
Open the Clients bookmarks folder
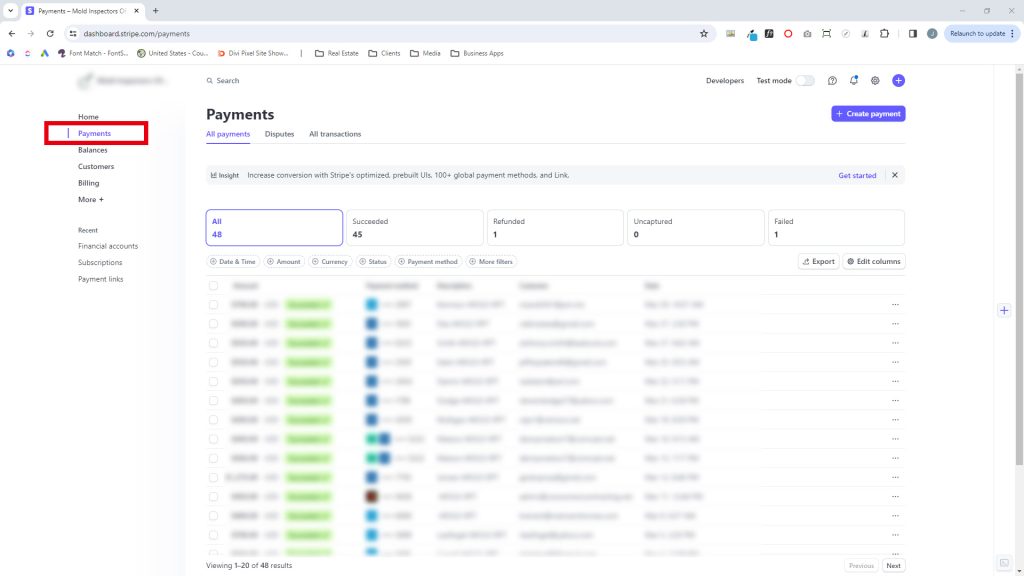(384, 53)
